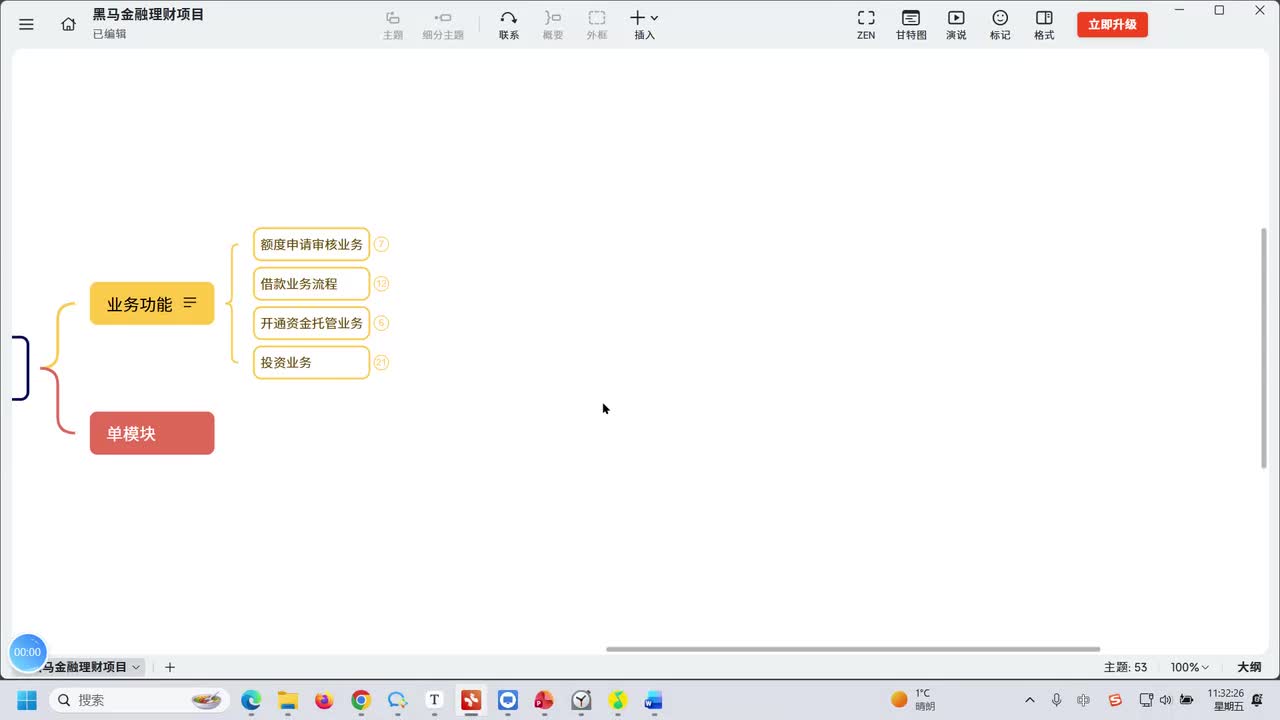Image resolution: width=1280 pixels, height=720 pixels.
Task: Open the Insert (插入) dropdown
Action: click(x=644, y=25)
